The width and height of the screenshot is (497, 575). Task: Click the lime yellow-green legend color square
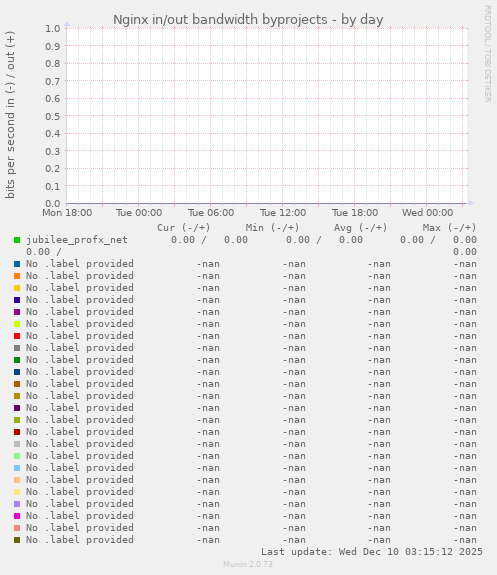[17, 324]
